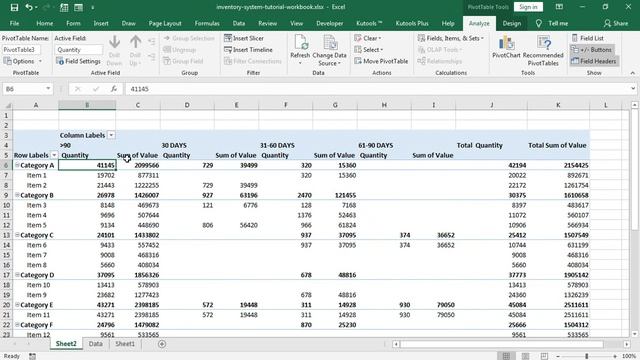This screenshot has width=640, height=360.
Task: Click Item 5 row label
Action: [x=36, y=225]
